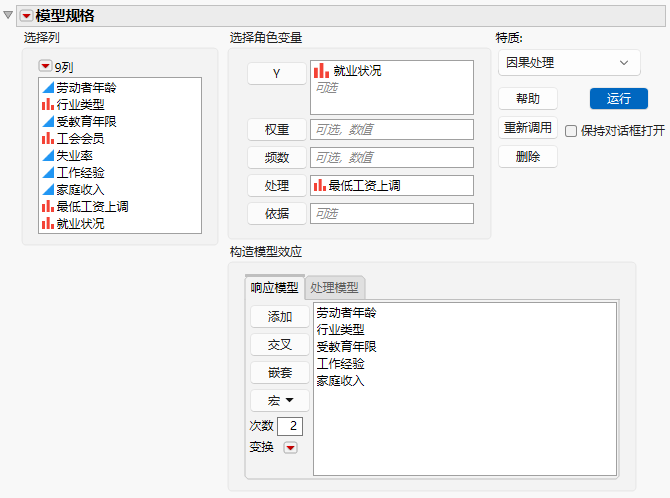Switch to the 响应模型 tab
This screenshot has height=498, width=670.
point(274,288)
